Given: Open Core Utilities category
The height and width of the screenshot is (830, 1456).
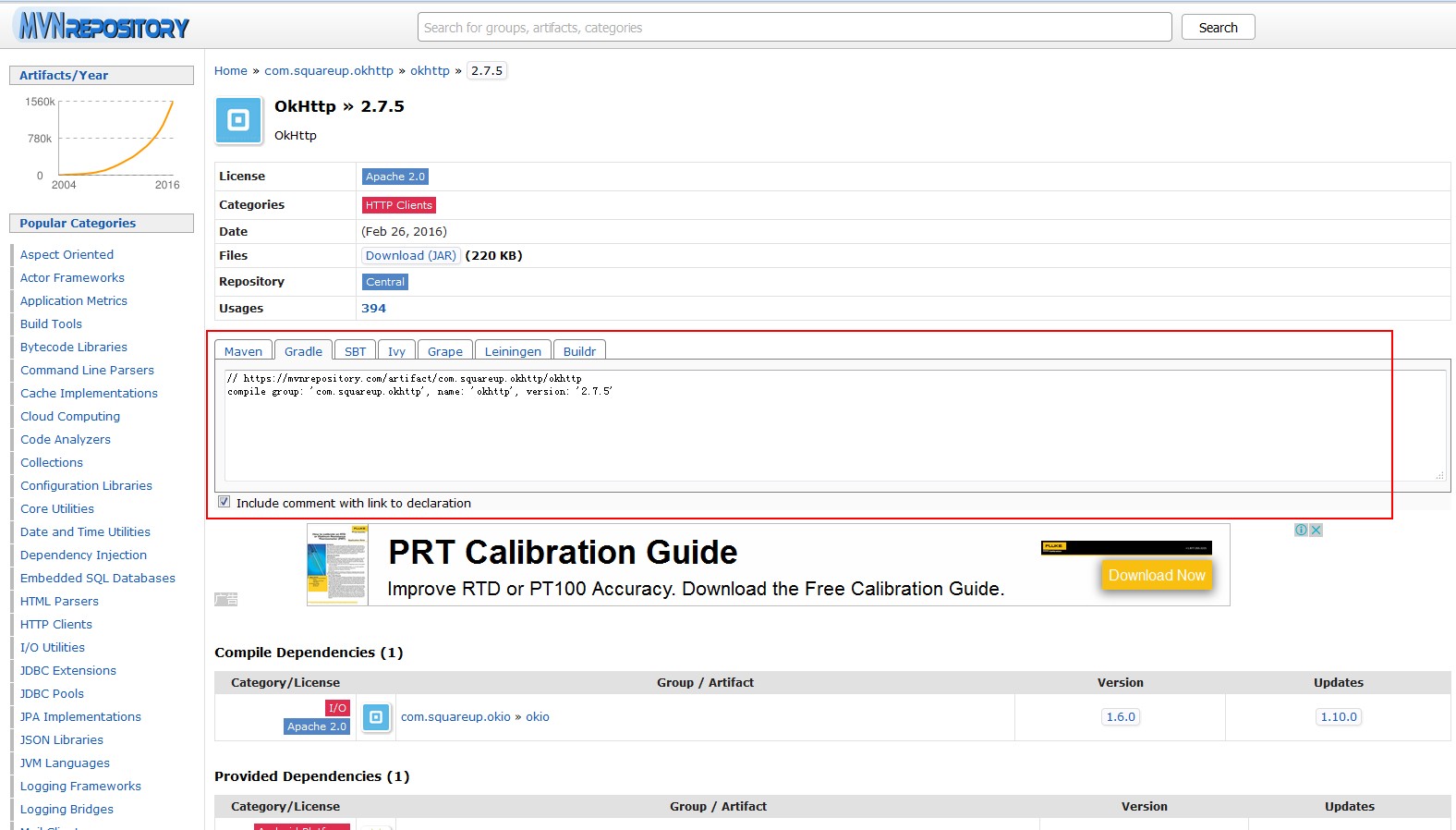Looking at the screenshot, I should (x=57, y=509).
